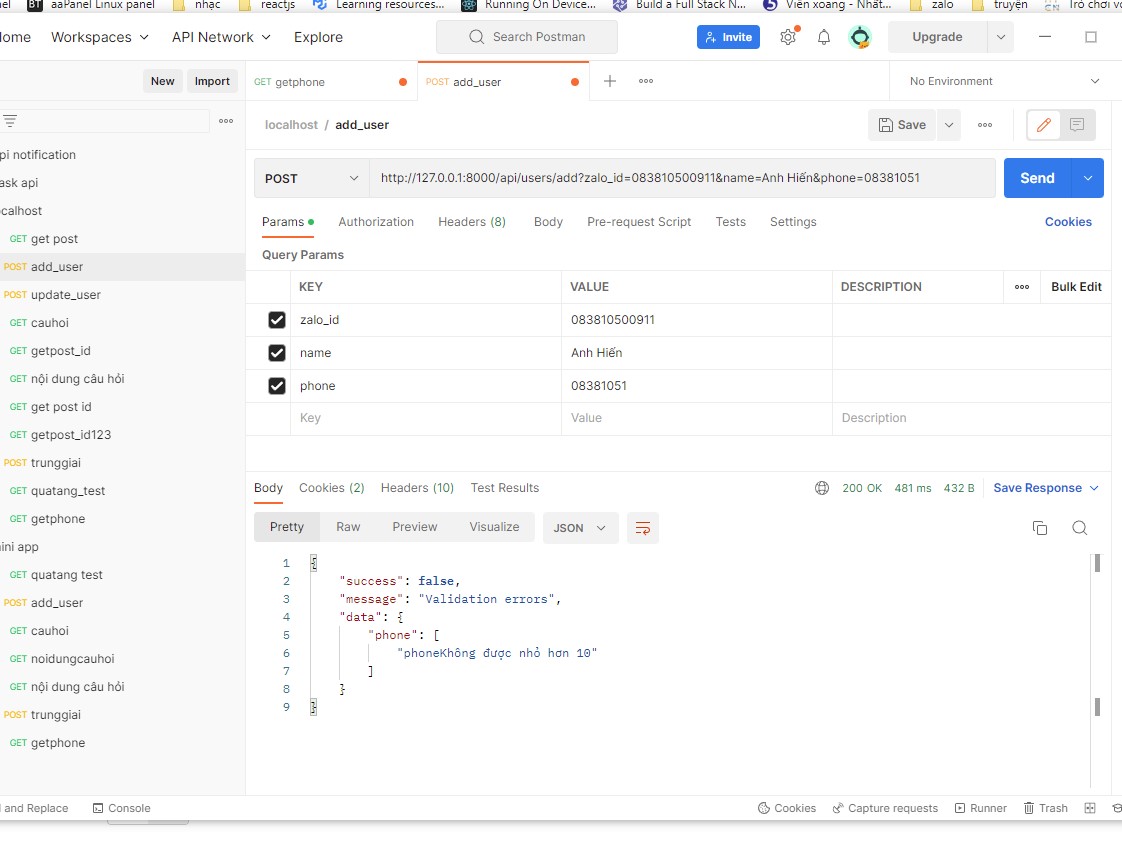The height and width of the screenshot is (848, 1122).
Task: Open the Headers (8) request tab
Action: tap(472, 222)
